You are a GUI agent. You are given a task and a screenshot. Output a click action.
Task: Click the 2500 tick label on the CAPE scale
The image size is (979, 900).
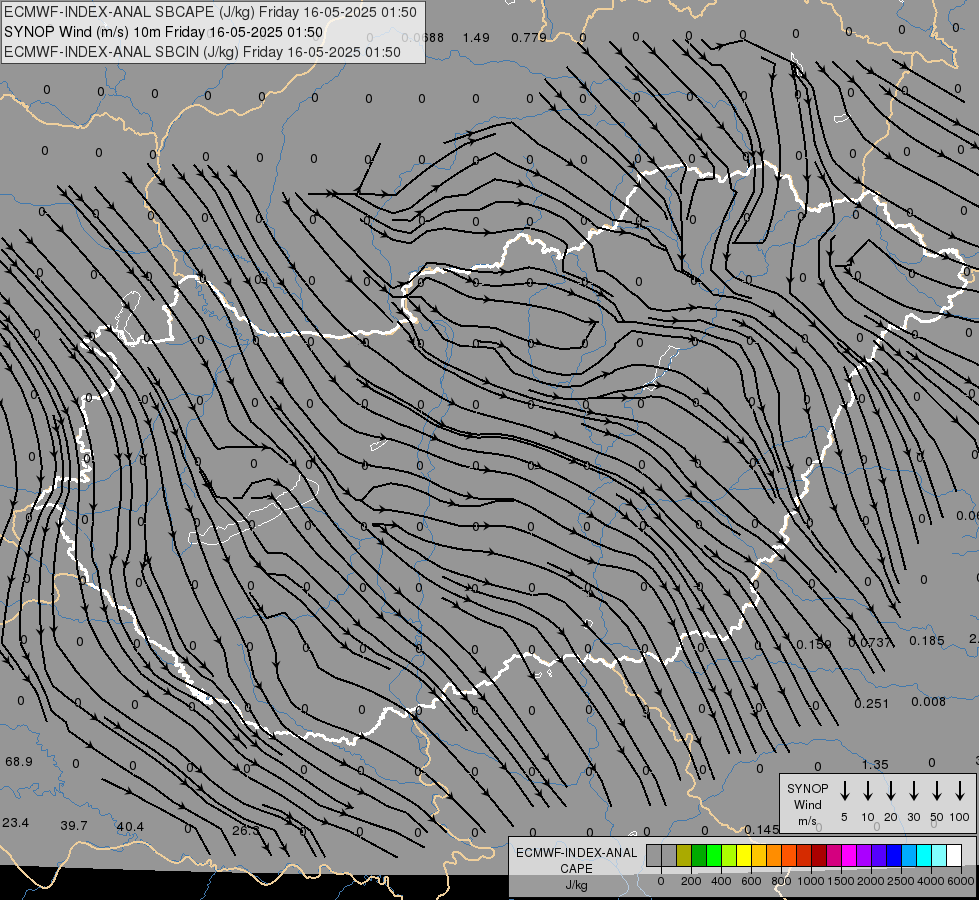(x=901, y=881)
